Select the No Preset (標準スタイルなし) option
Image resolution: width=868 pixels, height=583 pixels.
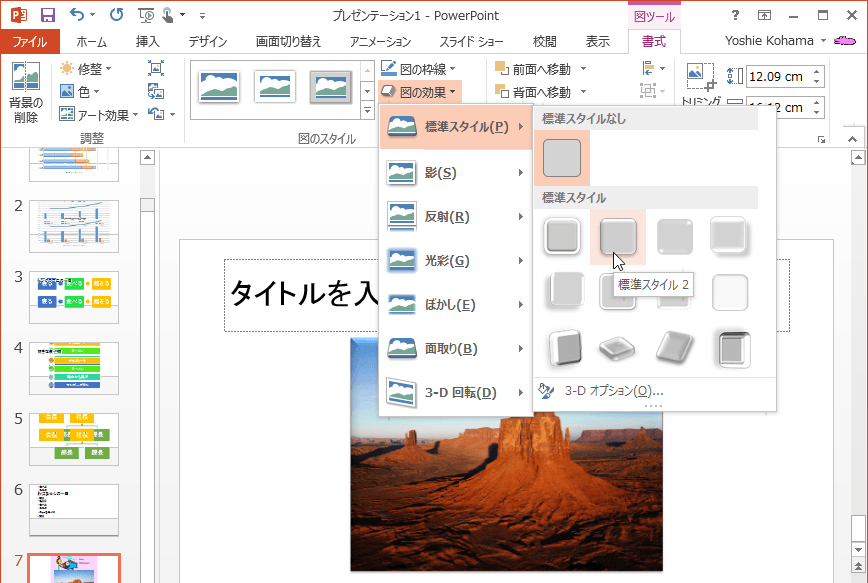point(562,158)
